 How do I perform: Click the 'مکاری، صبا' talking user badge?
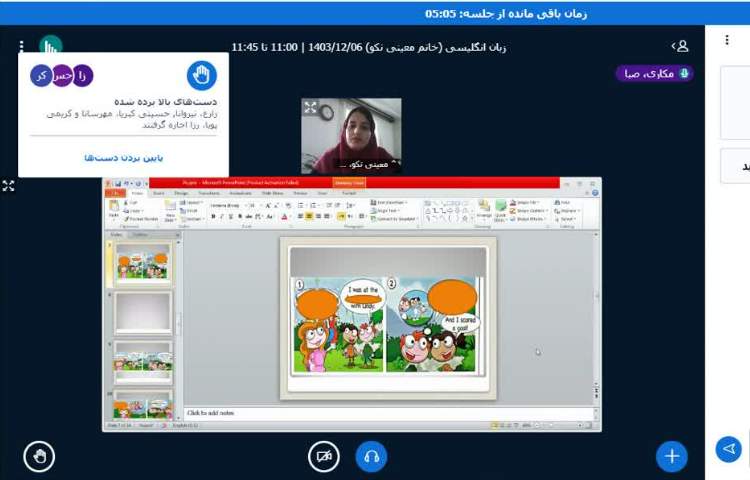pyautogui.click(x=654, y=73)
